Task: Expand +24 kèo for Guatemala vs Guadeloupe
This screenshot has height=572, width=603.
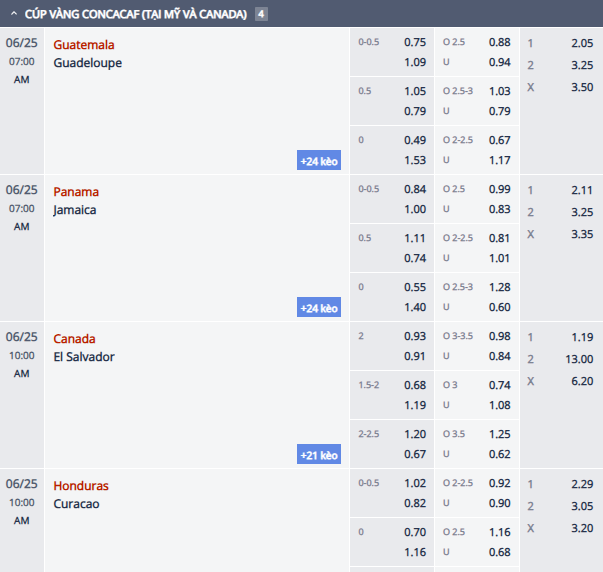Action: [319, 161]
